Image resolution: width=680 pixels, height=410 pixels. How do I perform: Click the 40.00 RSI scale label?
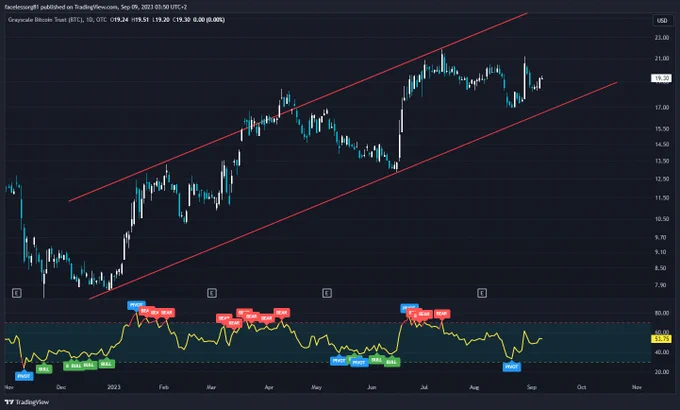[662, 352]
